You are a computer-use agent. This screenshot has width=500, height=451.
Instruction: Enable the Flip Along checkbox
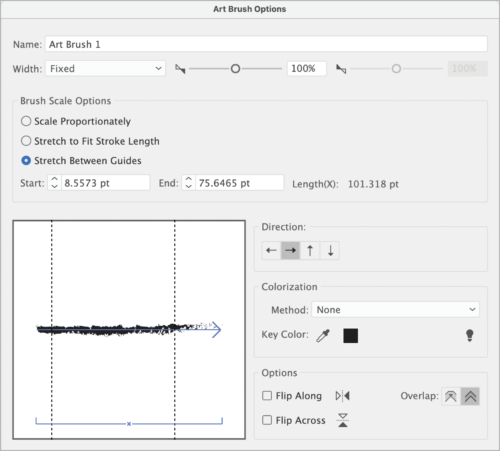[x=267, y=396]
